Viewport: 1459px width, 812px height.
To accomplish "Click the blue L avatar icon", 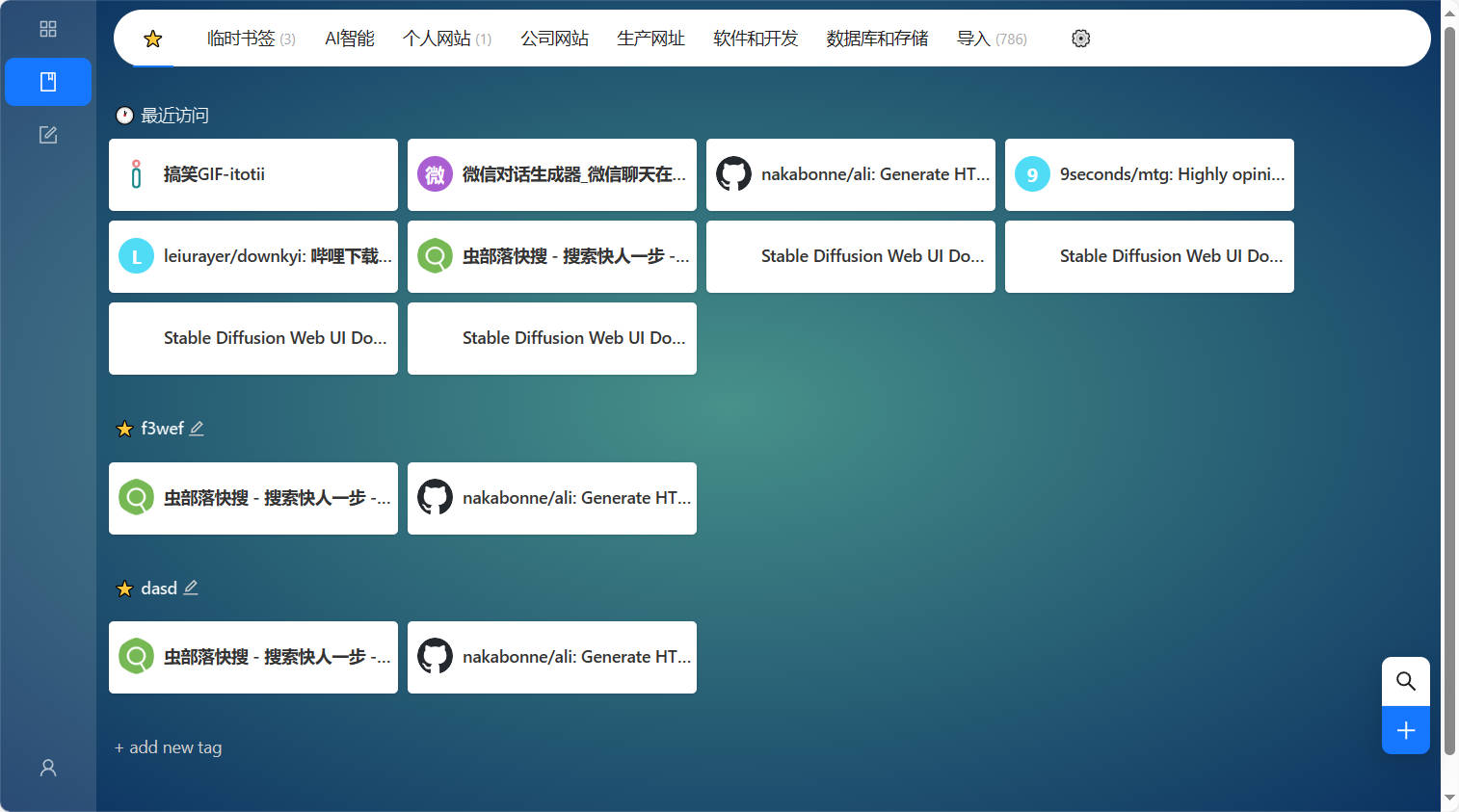I will click(x=136, y=256).
